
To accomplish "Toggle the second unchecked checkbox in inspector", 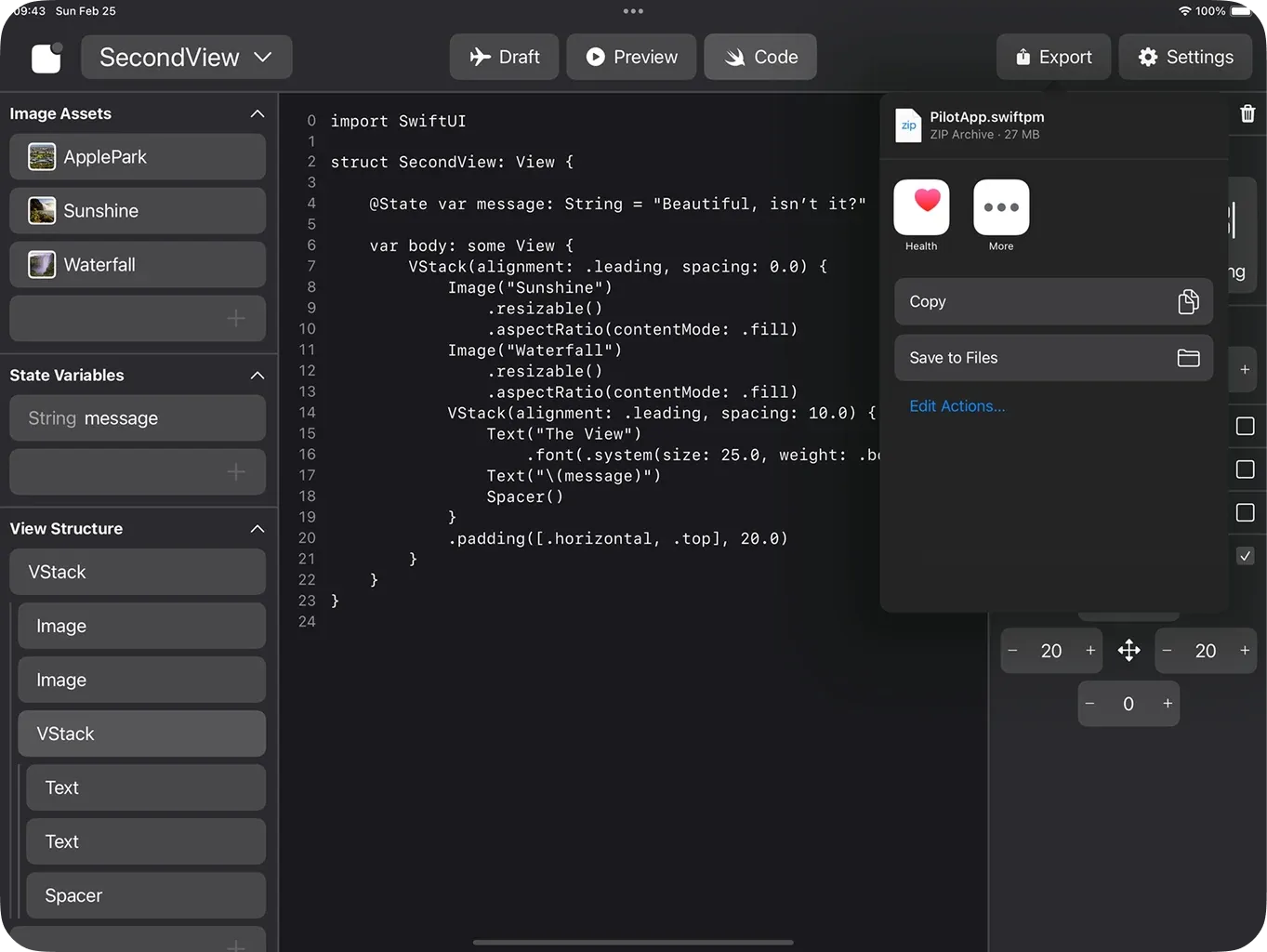I will click(1245, 469).
